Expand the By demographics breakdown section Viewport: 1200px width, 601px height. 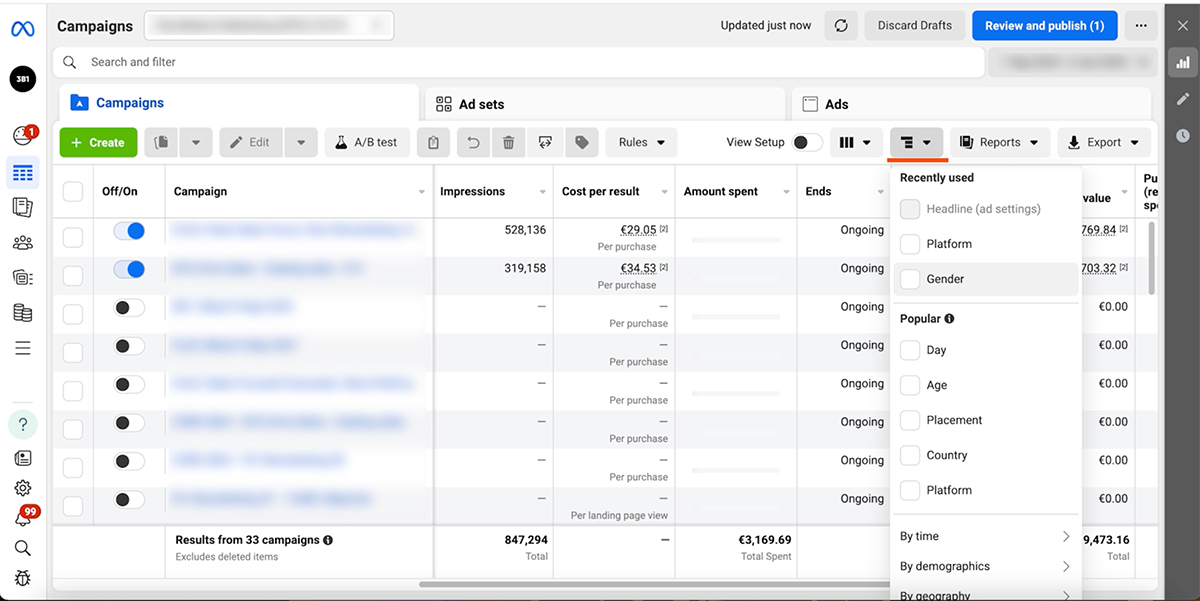pos(985,566)
